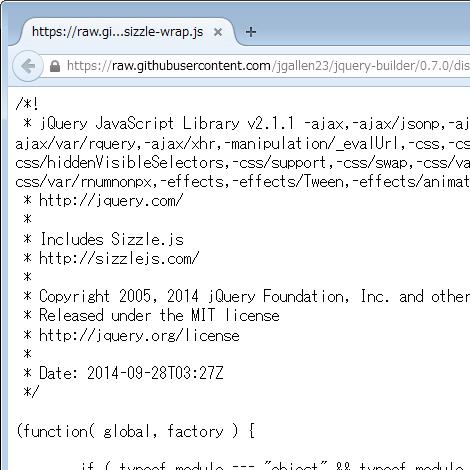
Task: Click the 'css/var/rnumnonpx' line
Action: [x=243, y=182]
